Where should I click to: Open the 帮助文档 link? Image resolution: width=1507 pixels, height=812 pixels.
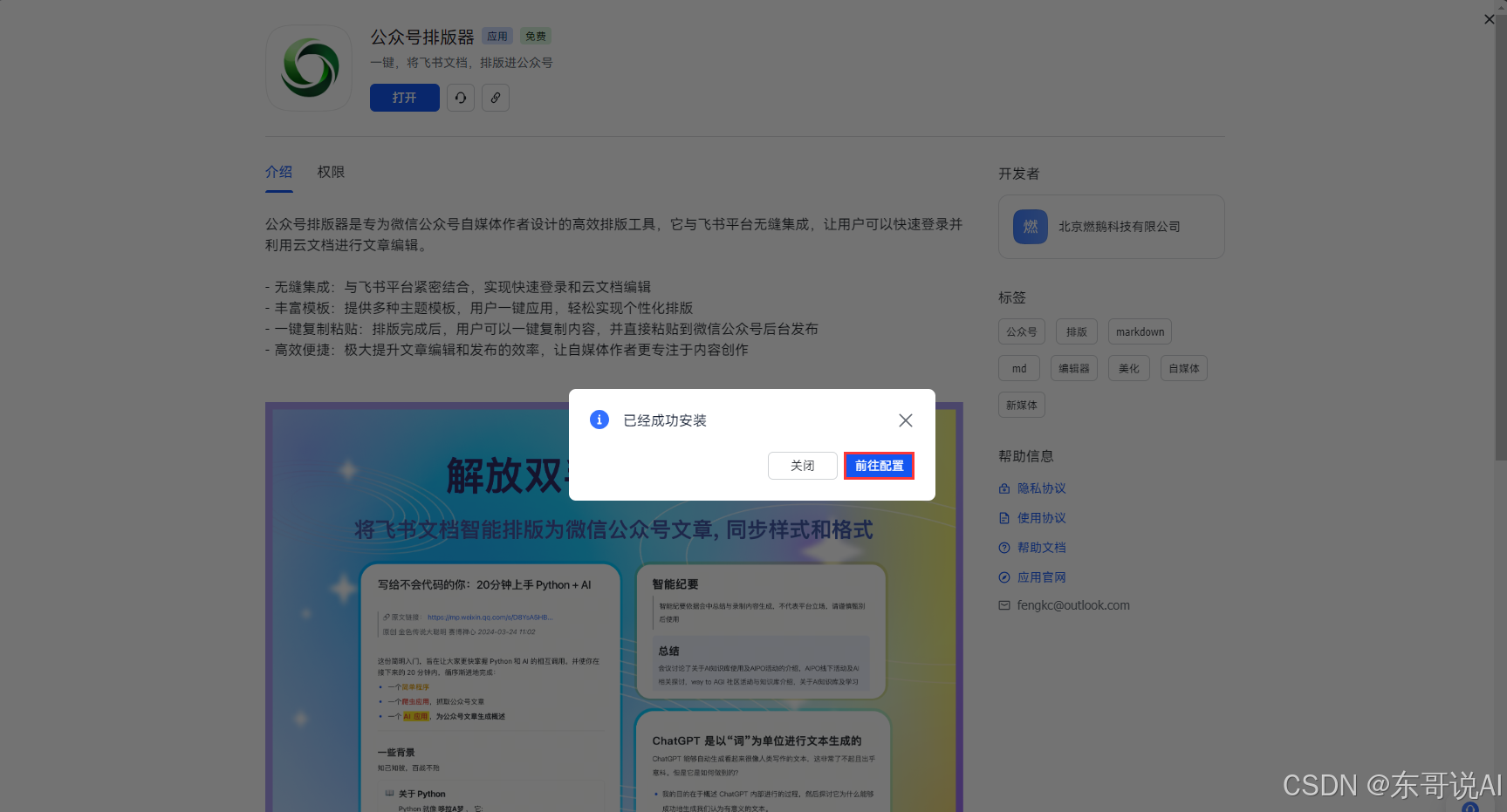coord(1042,548)
